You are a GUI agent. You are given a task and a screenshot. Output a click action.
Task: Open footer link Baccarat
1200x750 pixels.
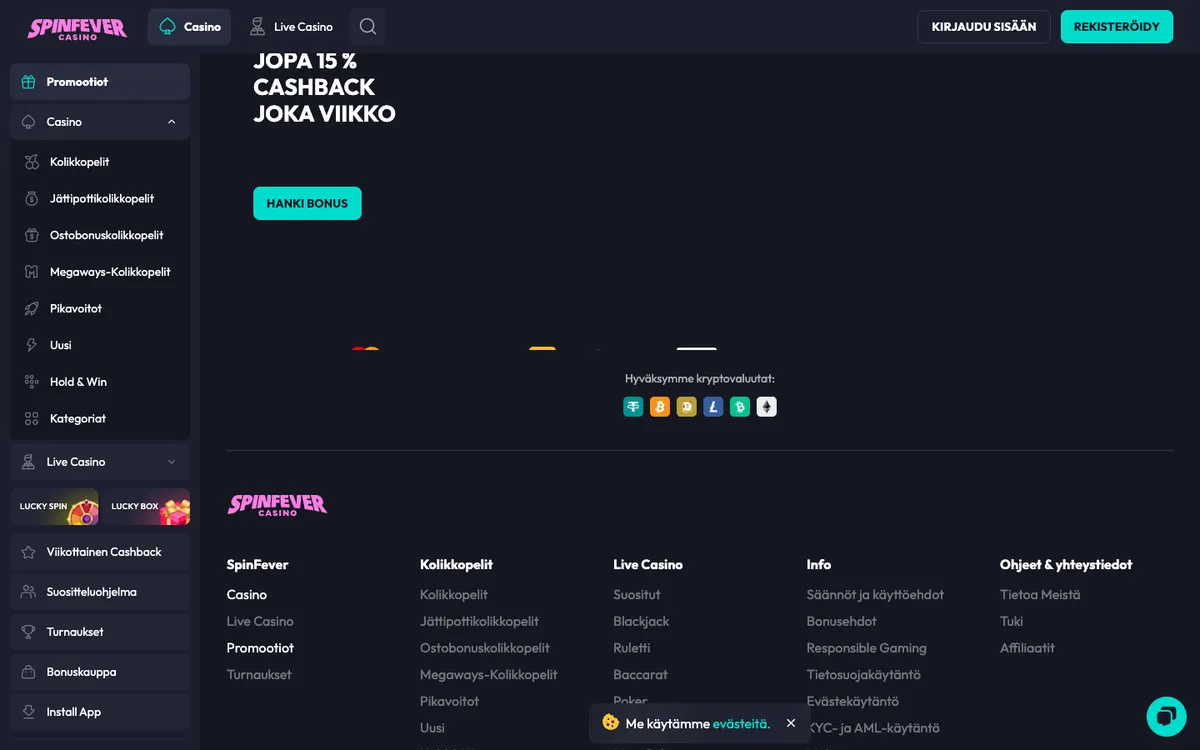coord(640,675)
